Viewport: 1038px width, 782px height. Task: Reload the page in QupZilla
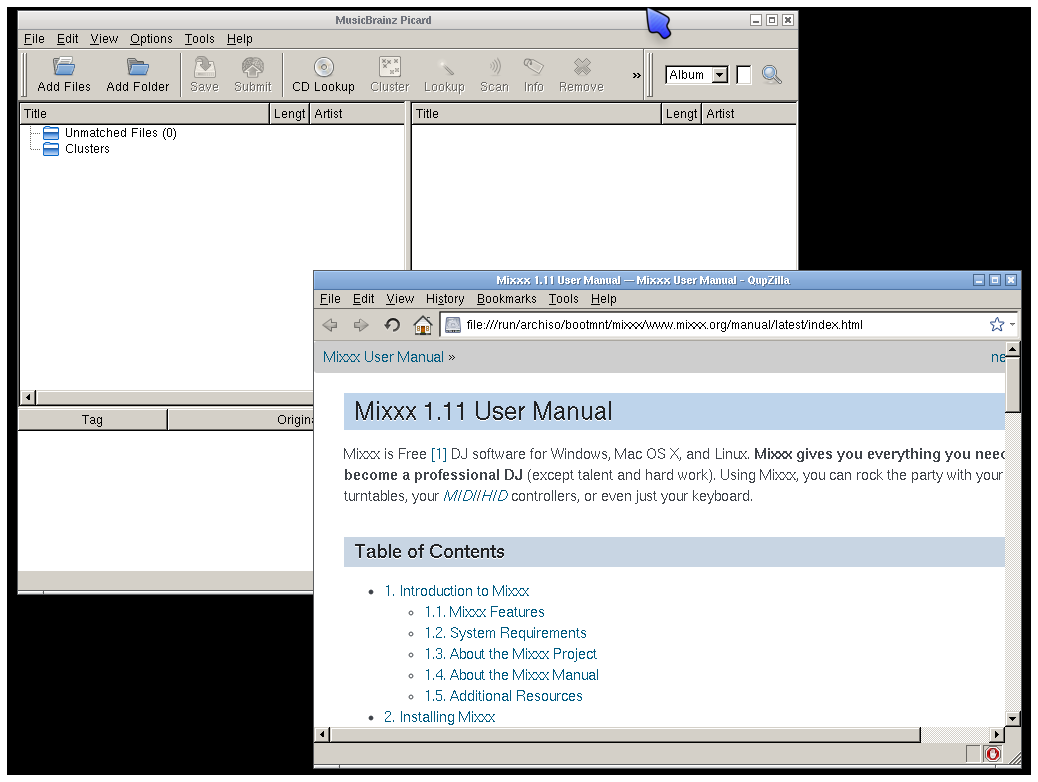[392, 324]
